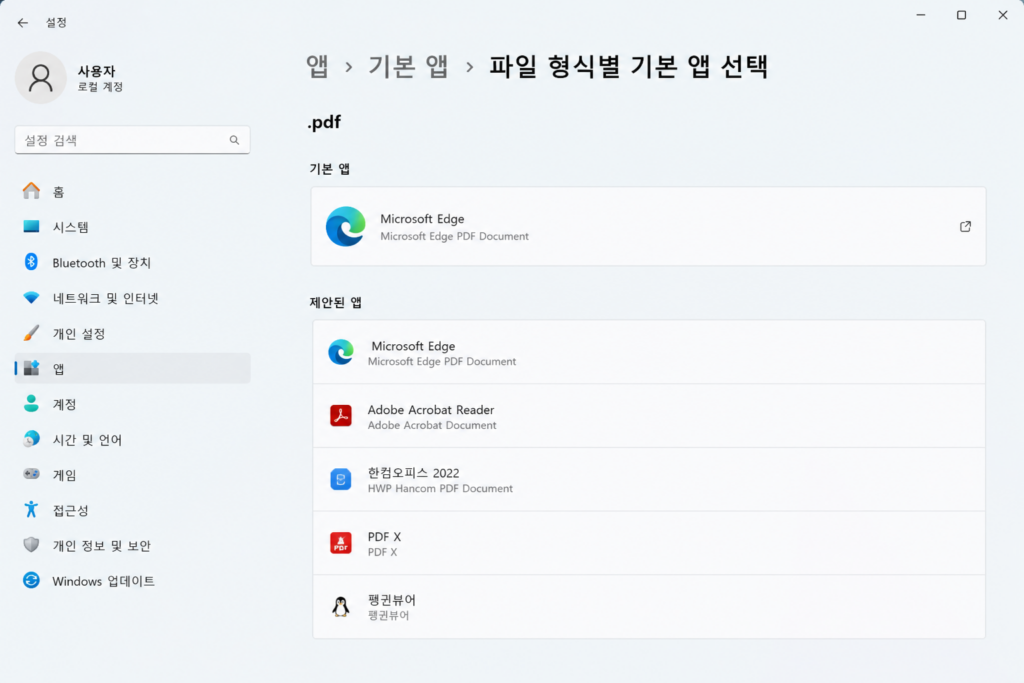Click the Windows 업데이트 sync icon
The height and width of the screenshot is (683, 1024).
(31, 580)
